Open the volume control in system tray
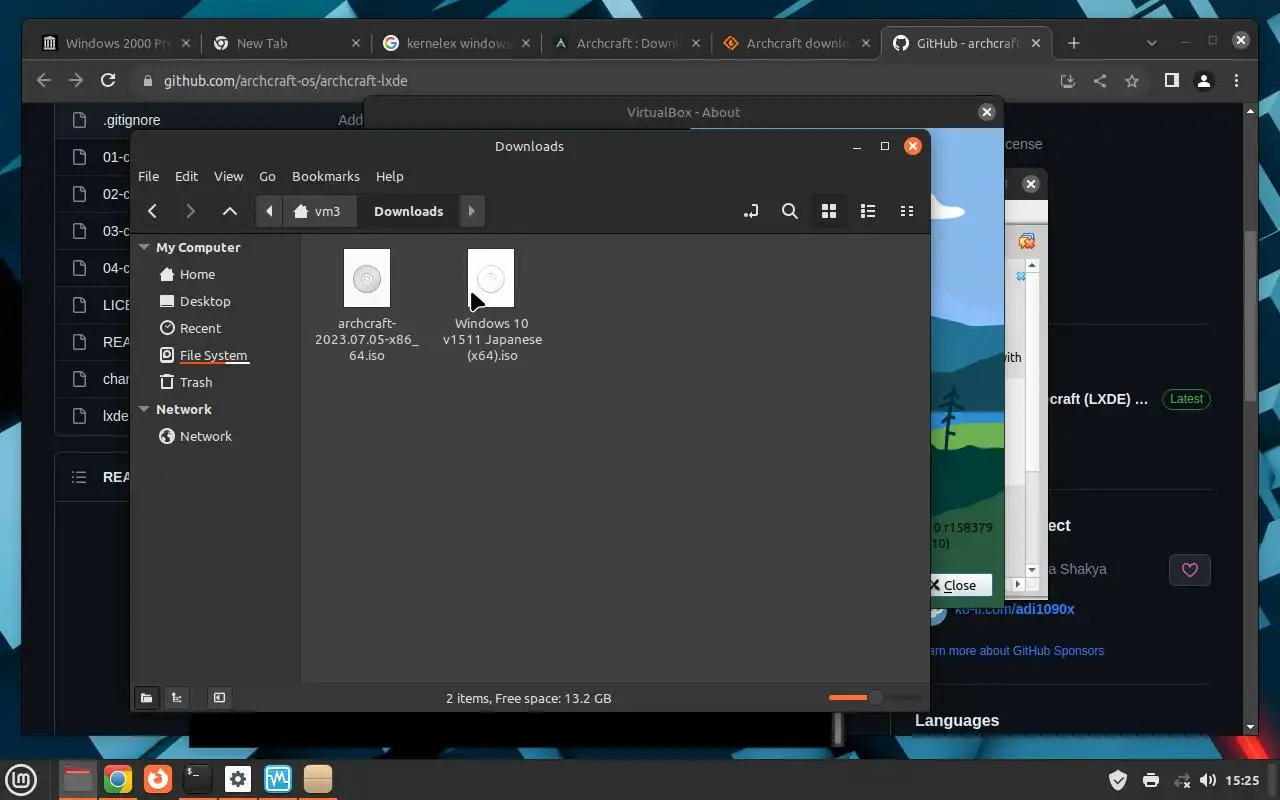 point(1207,780)
